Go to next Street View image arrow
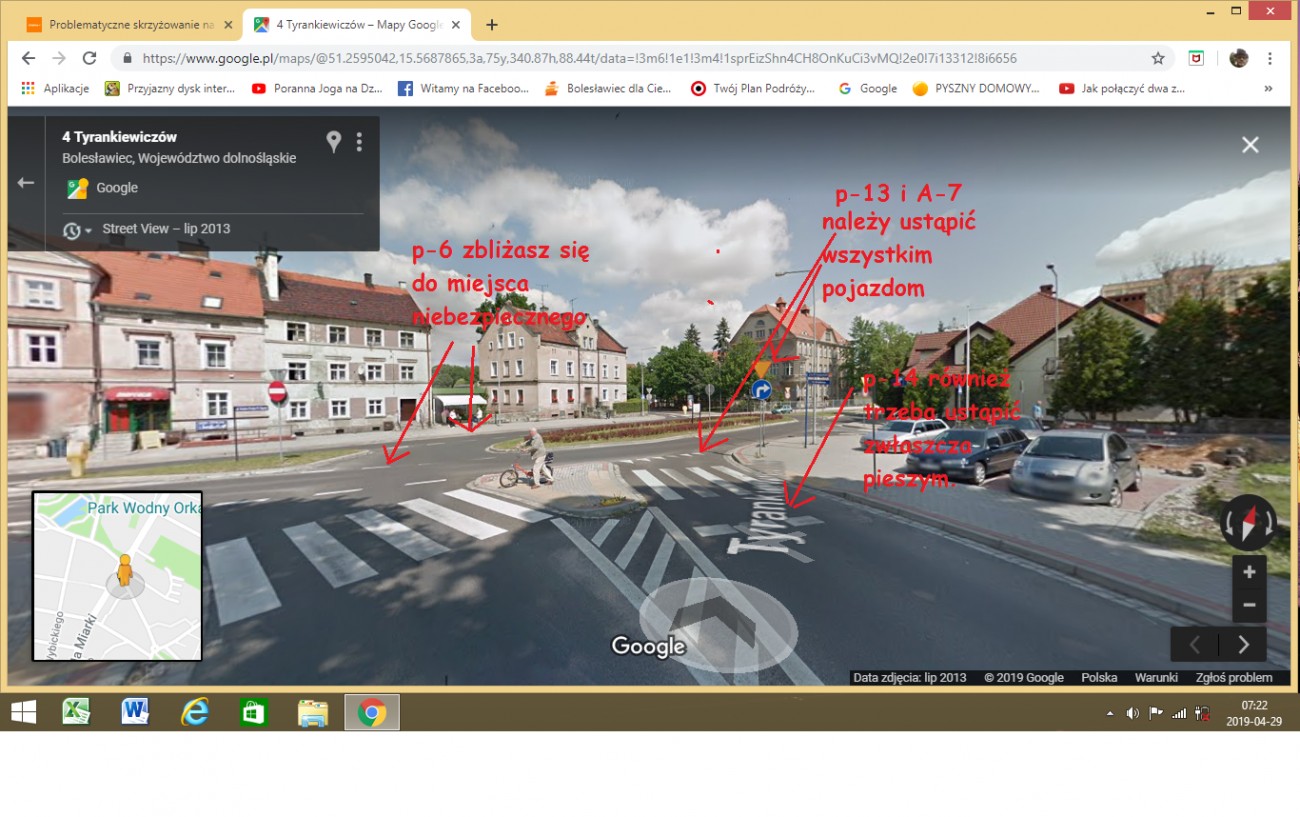 (1243, 644)
